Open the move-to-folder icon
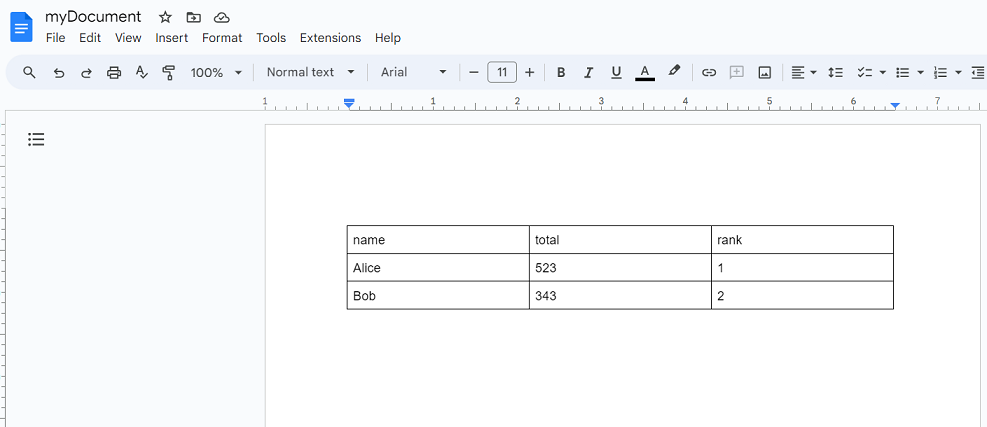The width and height of the screenshot is (987, 427). (193, 17)
